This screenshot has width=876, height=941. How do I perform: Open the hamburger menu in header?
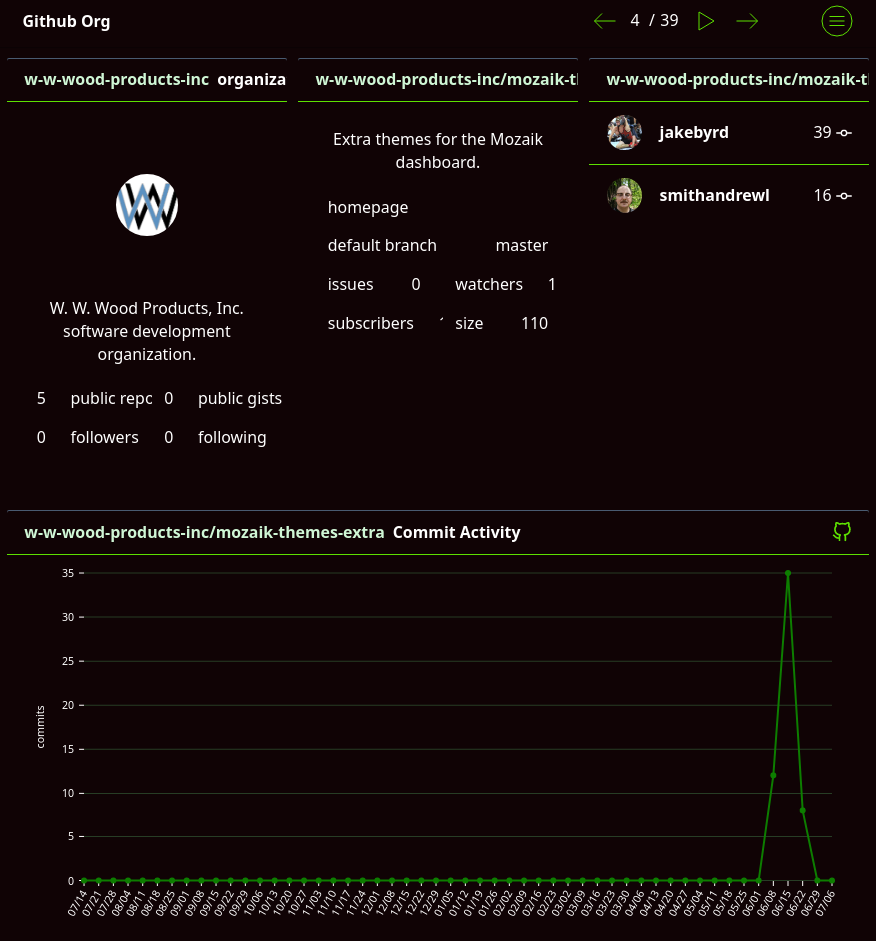tap(836, 21)
